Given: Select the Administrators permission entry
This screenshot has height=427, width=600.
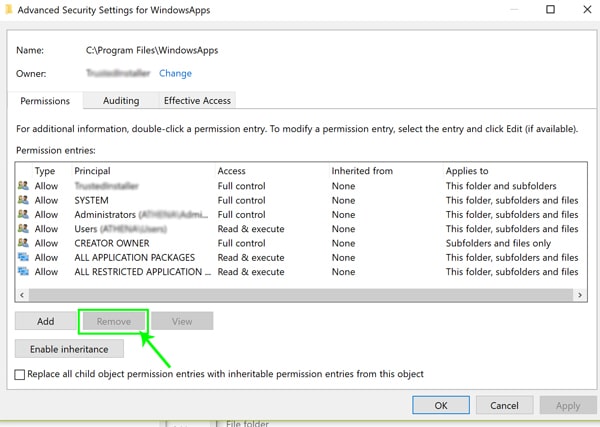Looking at the screenshot, I should coord(301,214).
